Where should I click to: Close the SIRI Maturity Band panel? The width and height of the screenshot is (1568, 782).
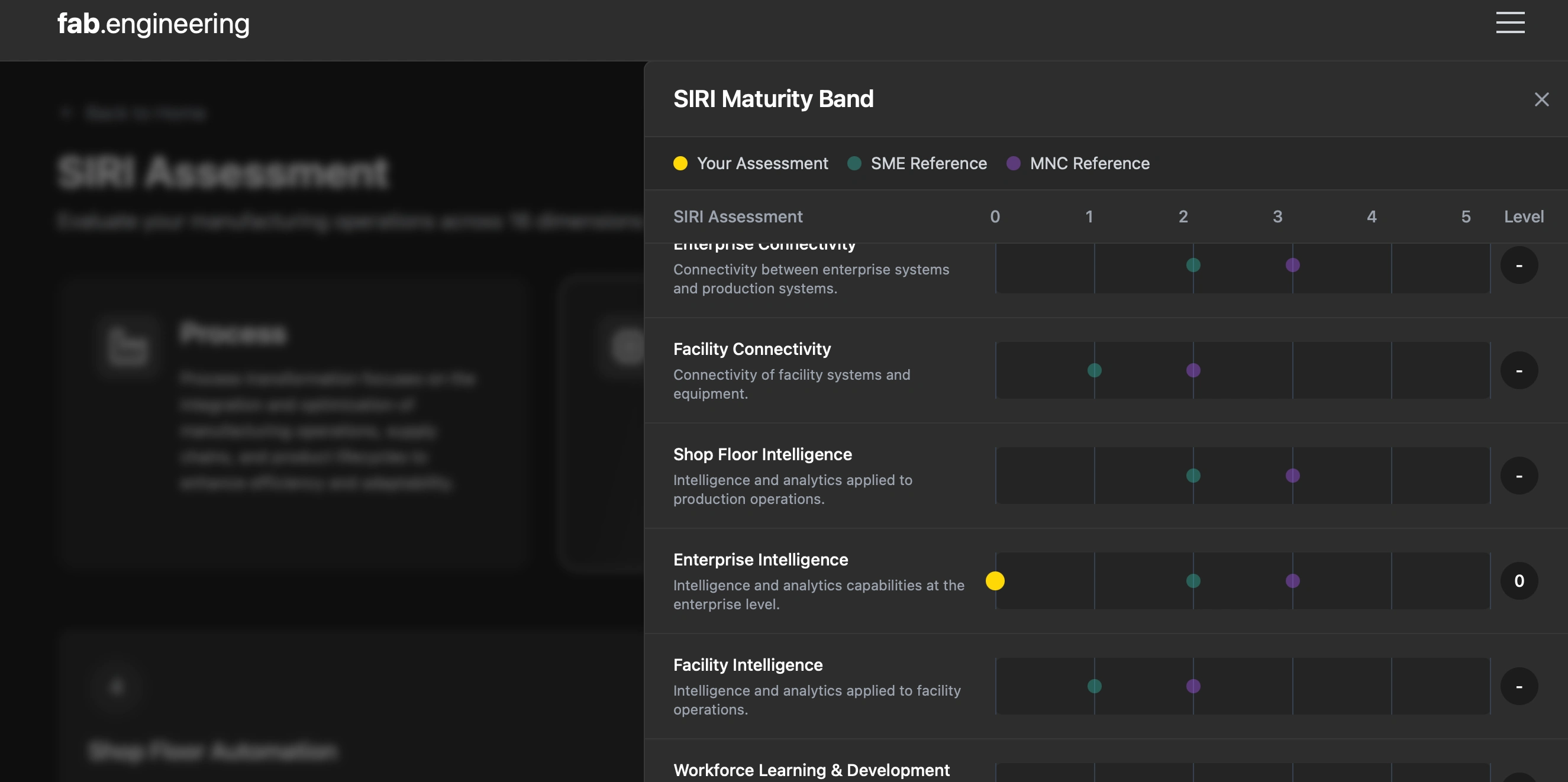tap(1541, 99)
